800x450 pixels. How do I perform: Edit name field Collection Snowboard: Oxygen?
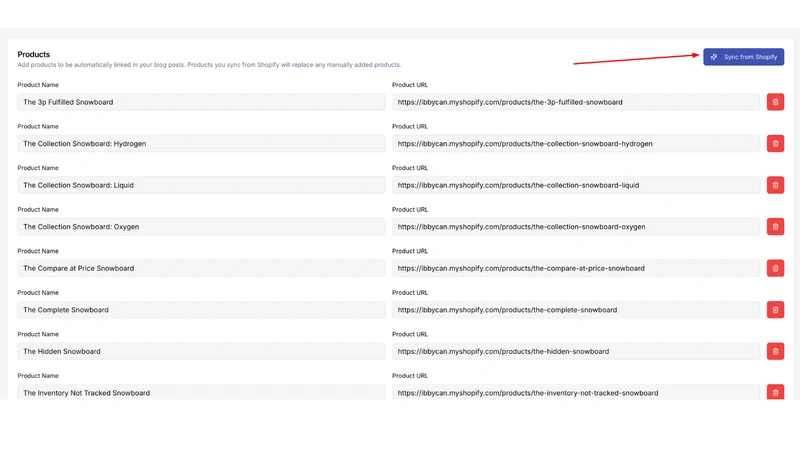pos(201,227)
